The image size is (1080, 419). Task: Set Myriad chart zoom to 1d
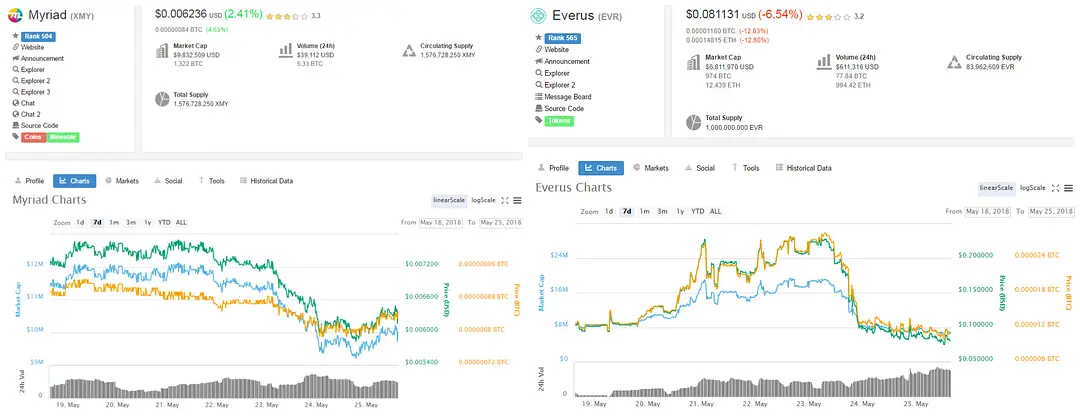[81, 223]
